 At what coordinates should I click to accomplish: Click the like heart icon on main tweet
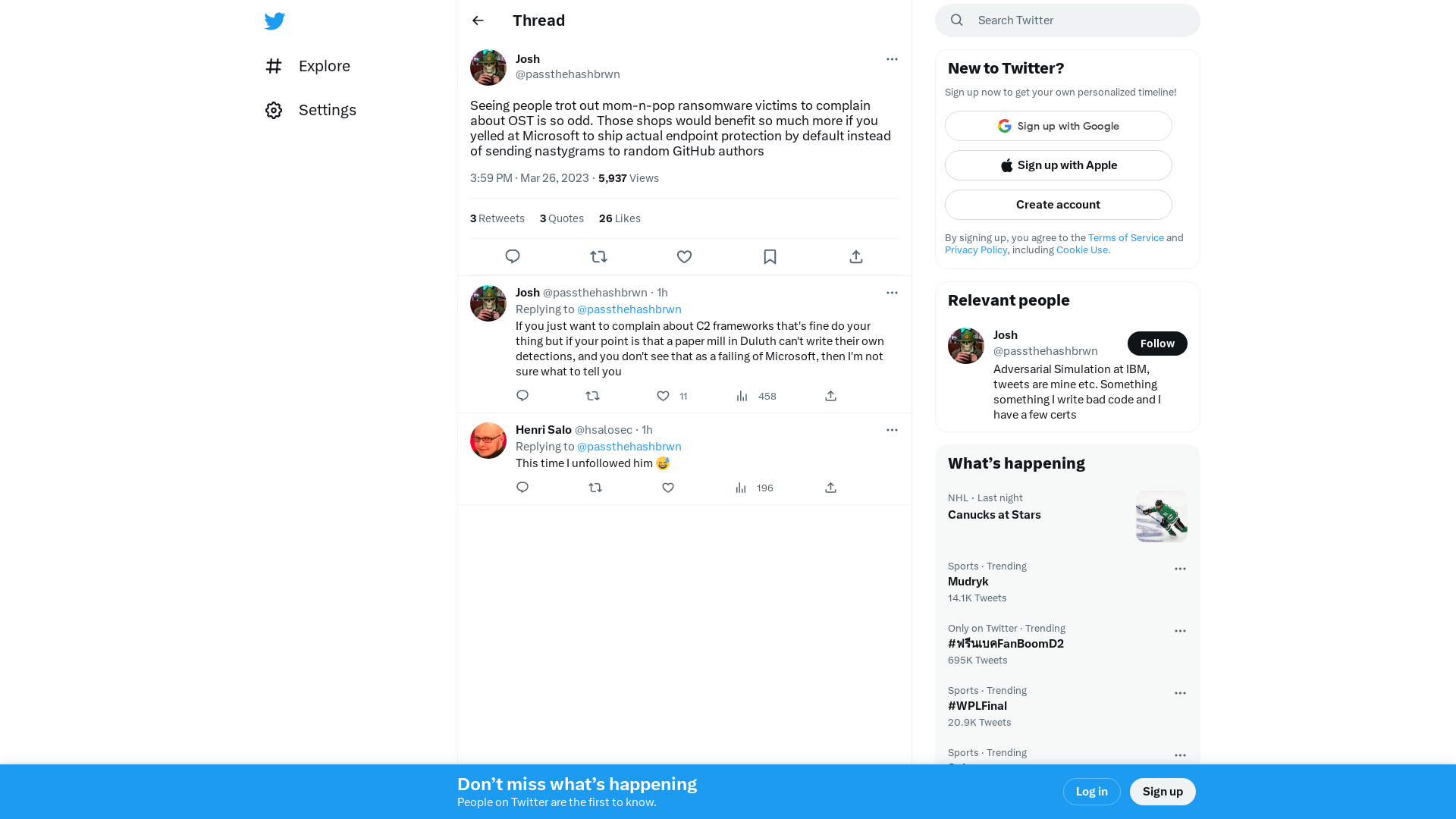(x=684, y=256)
